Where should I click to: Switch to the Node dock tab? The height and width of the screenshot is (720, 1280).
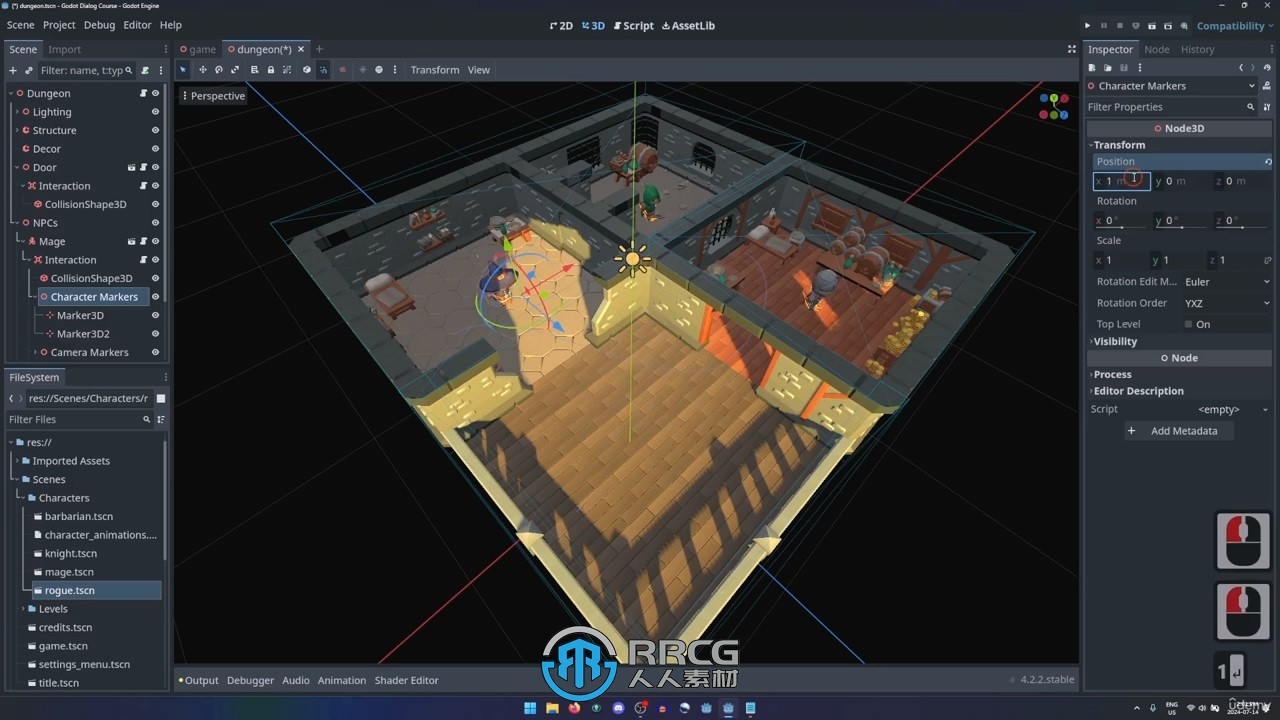1157,49
